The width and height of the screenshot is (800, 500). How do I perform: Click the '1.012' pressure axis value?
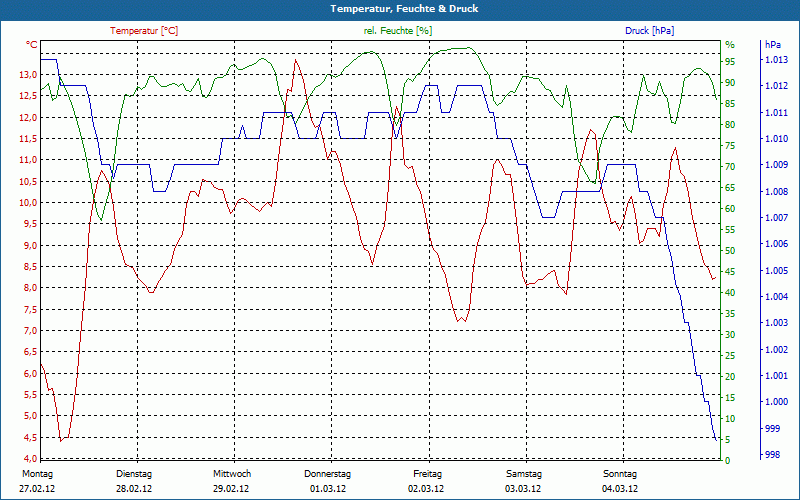776,86
